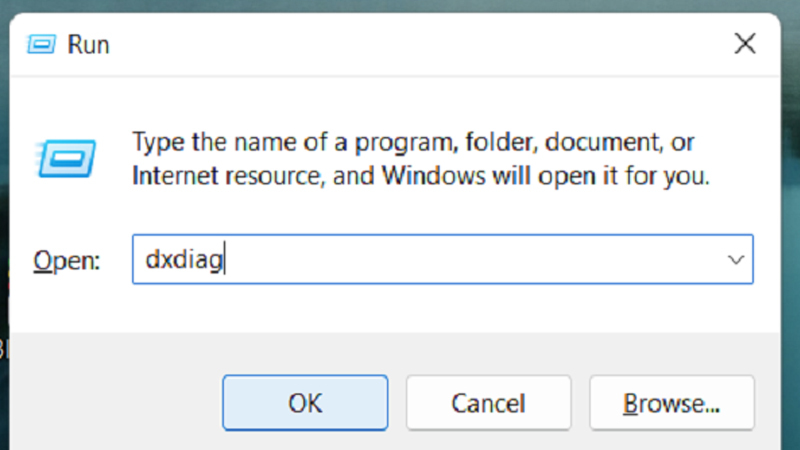Click the typed dxdiag text
Viewport: 800px width, 450px height.
pyautogui.click(x=184, y=260)
